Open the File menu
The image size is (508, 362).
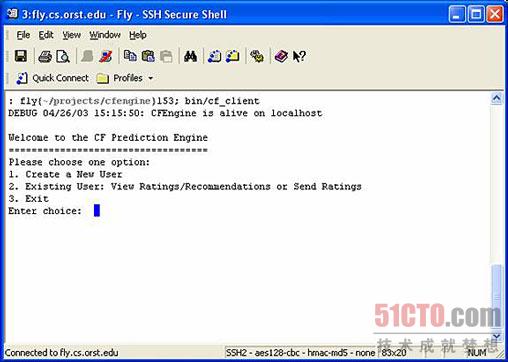(23, 35)
